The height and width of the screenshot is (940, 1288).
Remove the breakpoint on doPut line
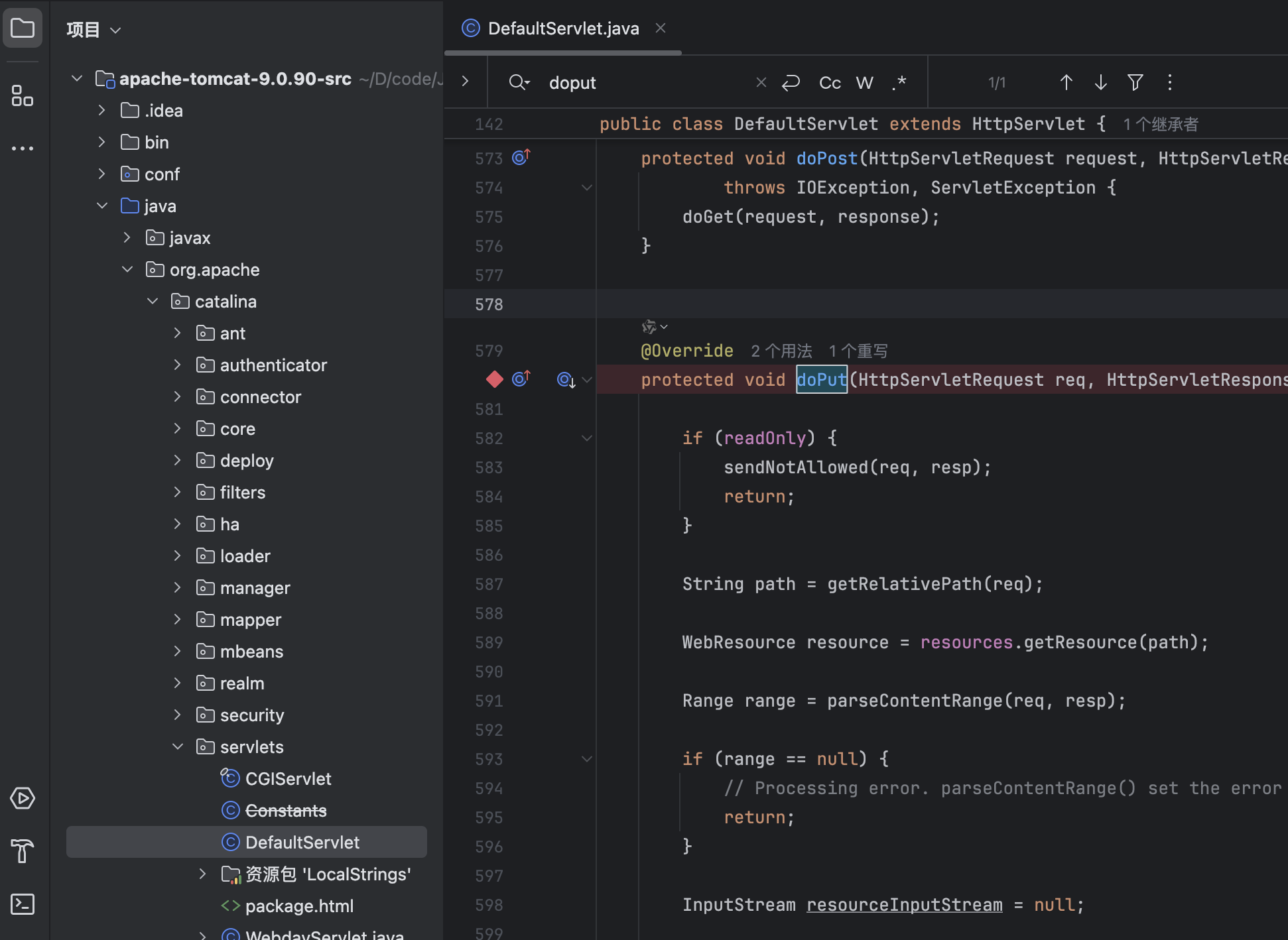(494, 379)
